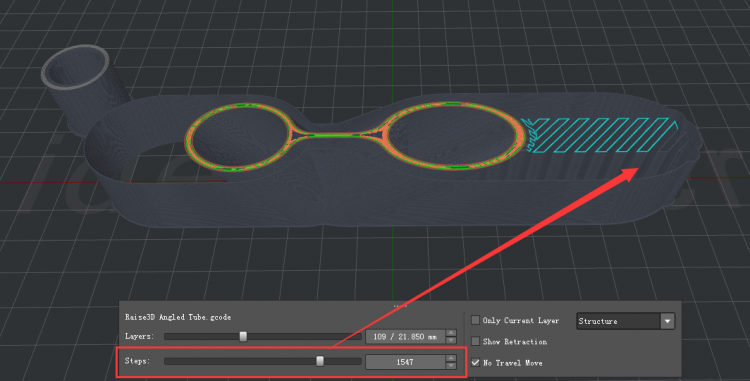The height and width of the screenshot is (381, 750).
Task: Enable the Only Current Layer checkbox
Action: pos(475,320)
